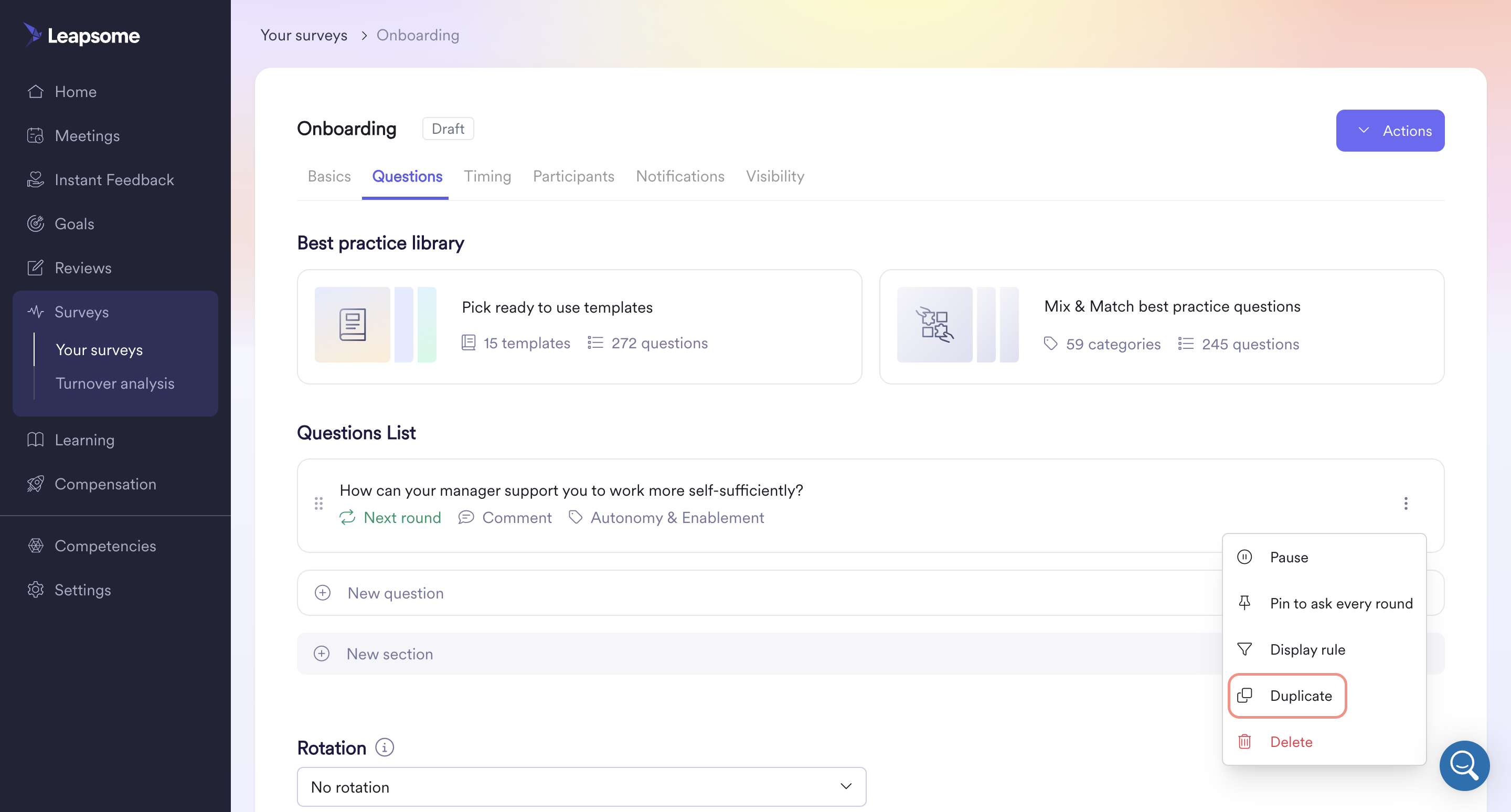Click the Competencies icon
The image size is (1511, 812).
[x=35, y=545]
